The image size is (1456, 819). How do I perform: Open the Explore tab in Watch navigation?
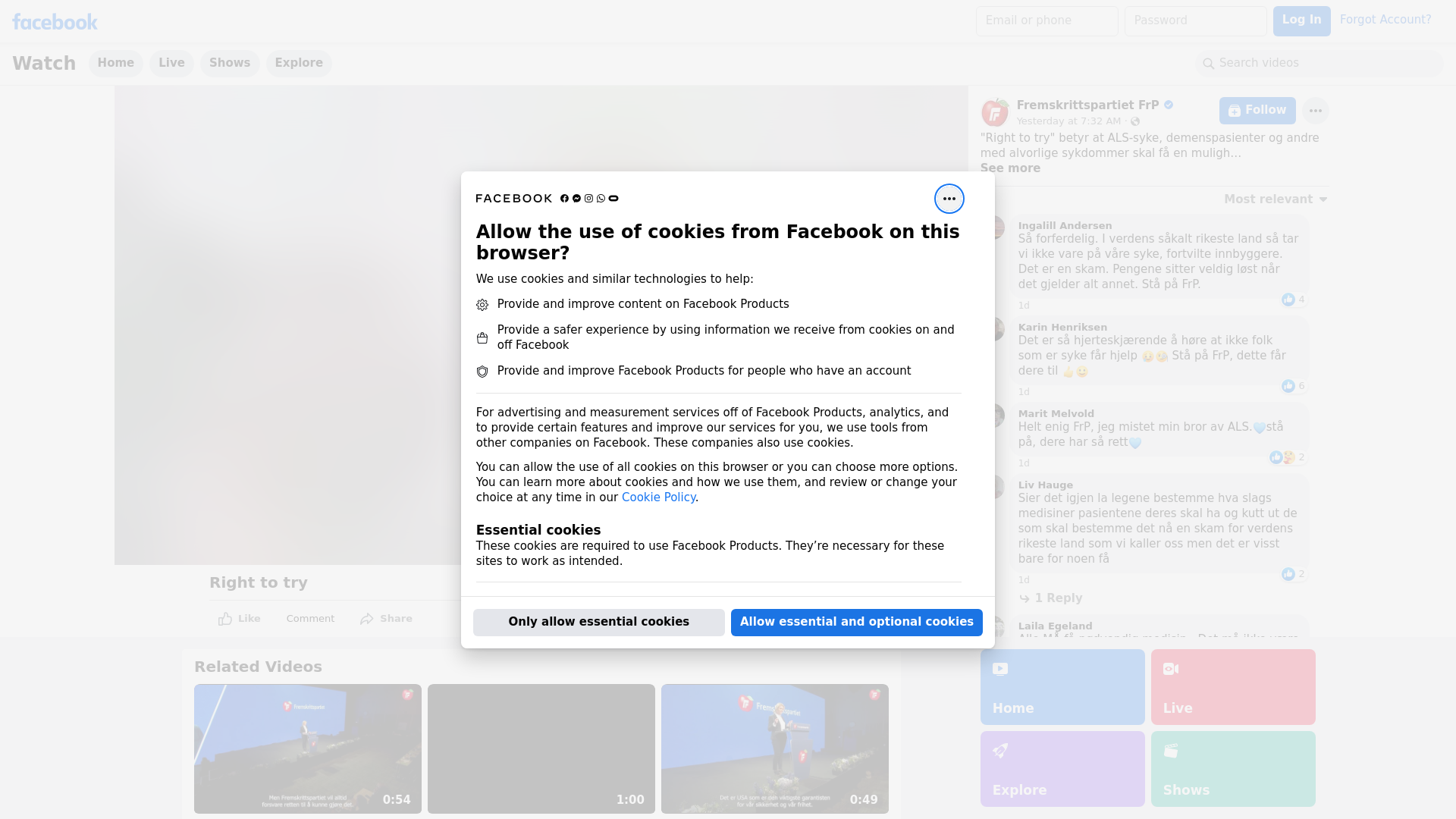299,63
